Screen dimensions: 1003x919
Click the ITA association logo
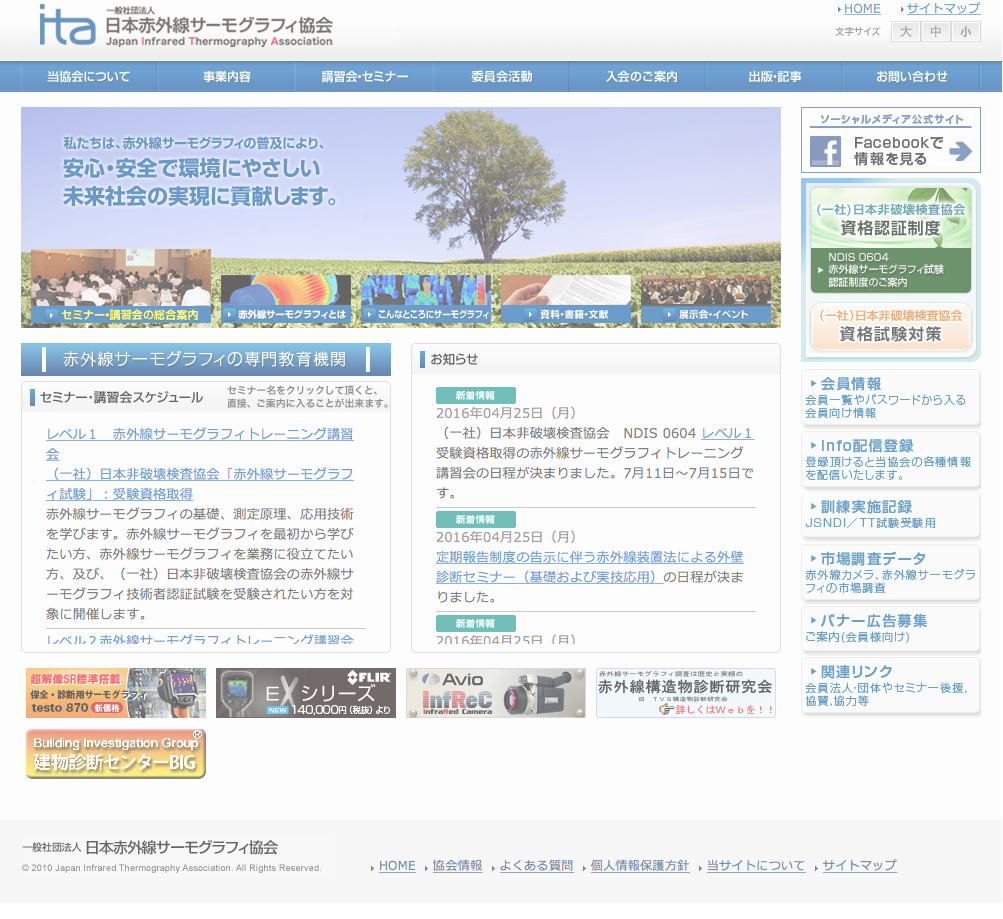(186, 26)
